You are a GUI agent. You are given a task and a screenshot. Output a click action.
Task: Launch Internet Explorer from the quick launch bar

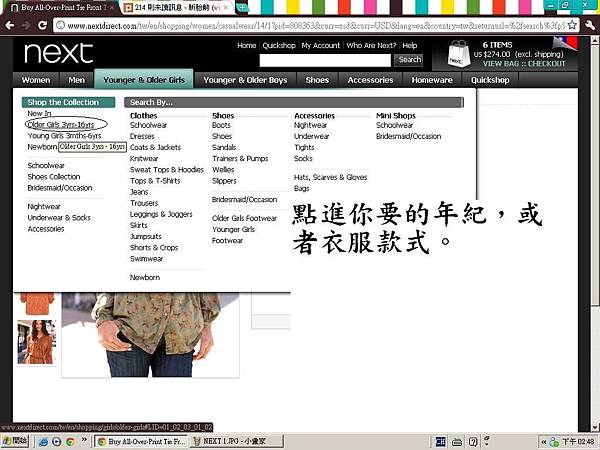pyautogui.click(x=43, y=442)
